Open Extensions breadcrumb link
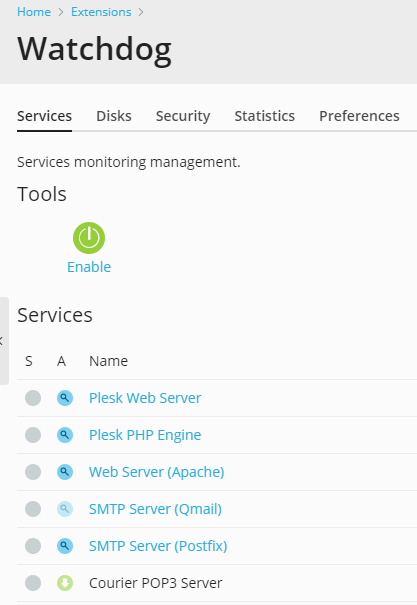Screen dimensions: 417x605 (x=101, y=12)
